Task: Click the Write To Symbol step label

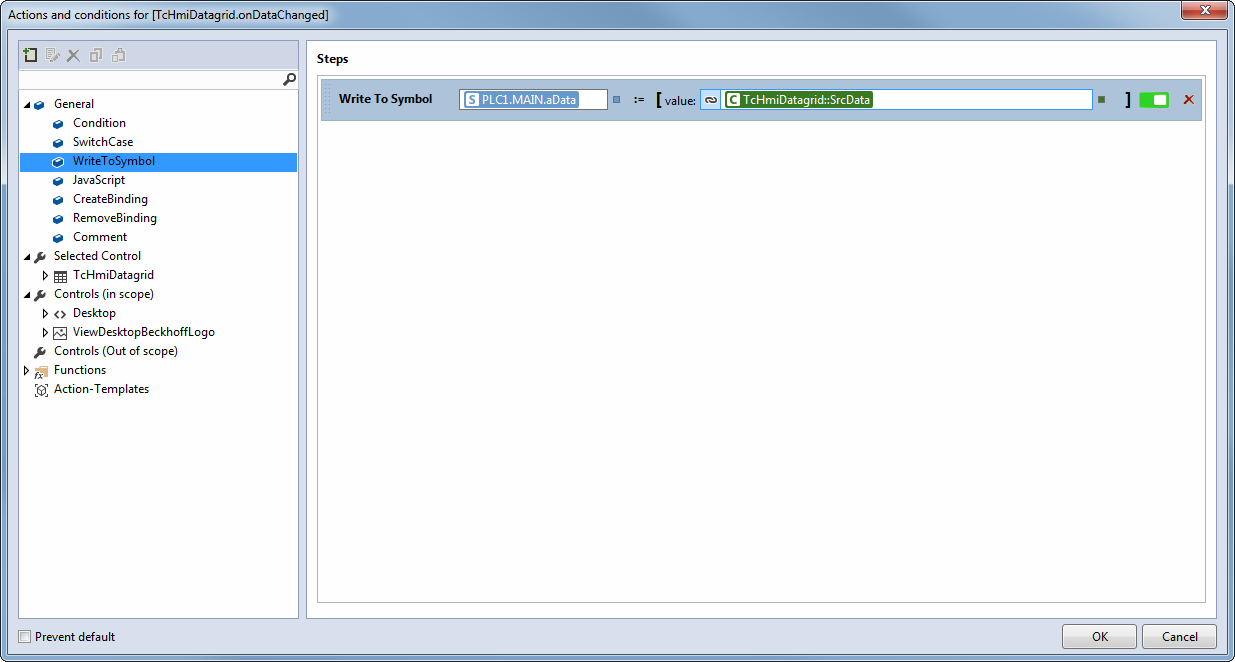Action: [386, 99]
